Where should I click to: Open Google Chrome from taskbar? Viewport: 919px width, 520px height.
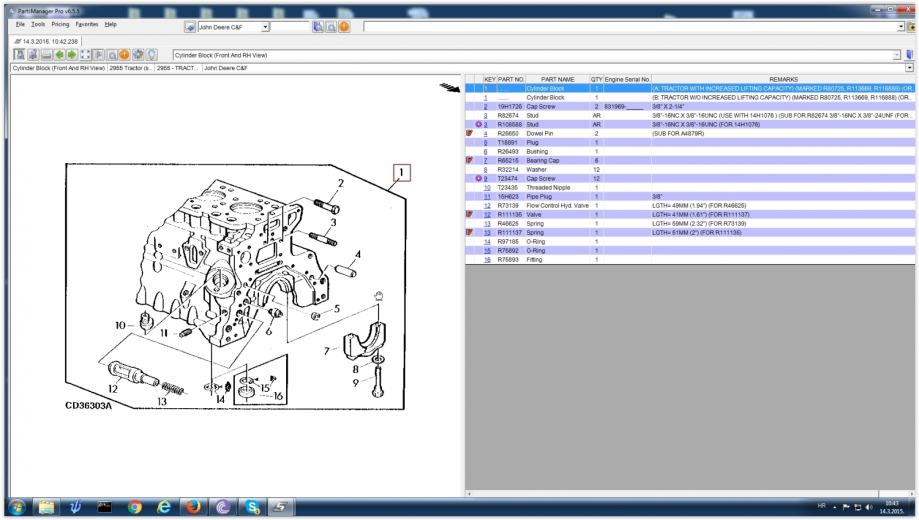pyautogui.click(x=134, y=507)
